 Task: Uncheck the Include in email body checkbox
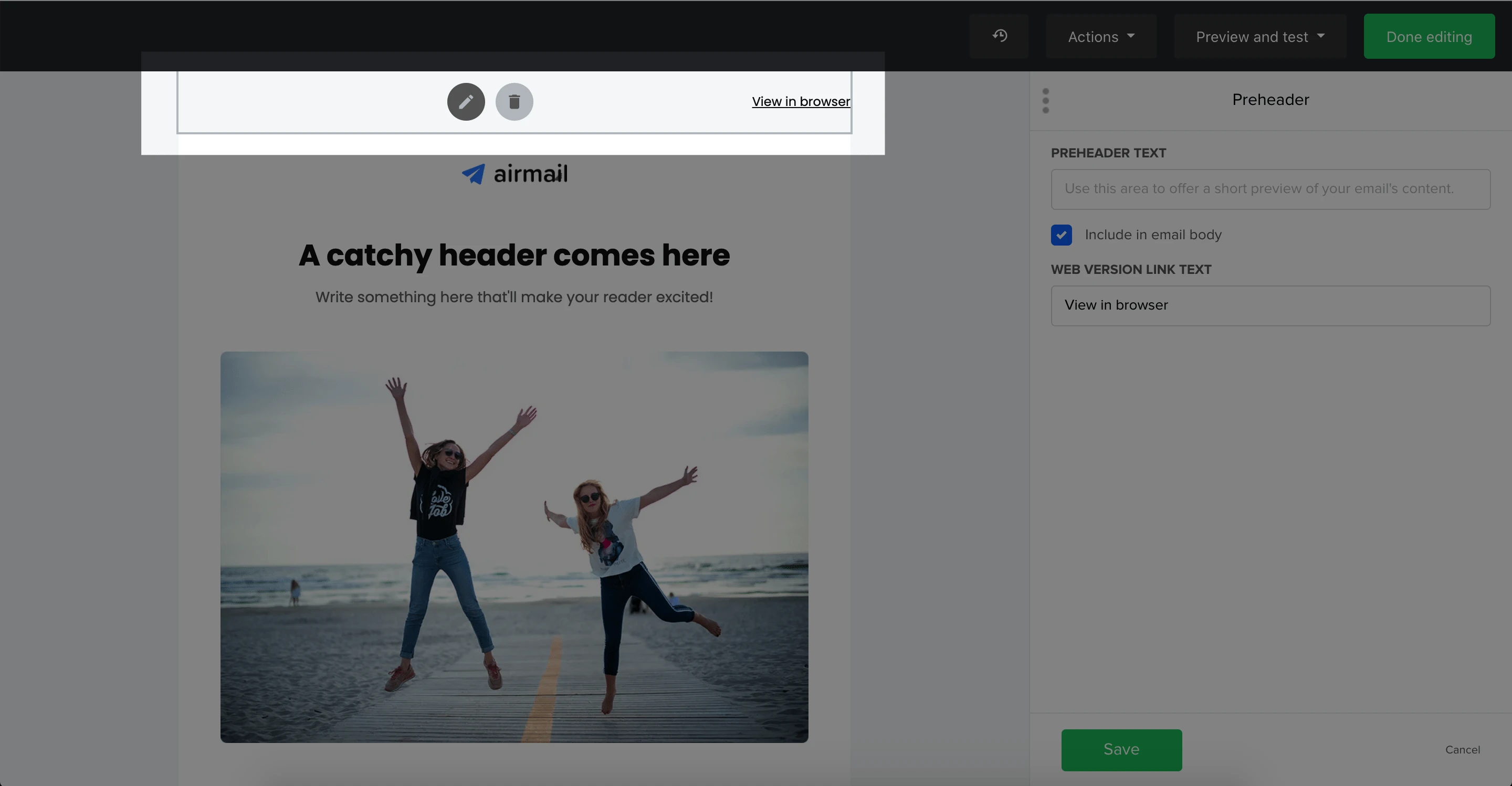1061,235
